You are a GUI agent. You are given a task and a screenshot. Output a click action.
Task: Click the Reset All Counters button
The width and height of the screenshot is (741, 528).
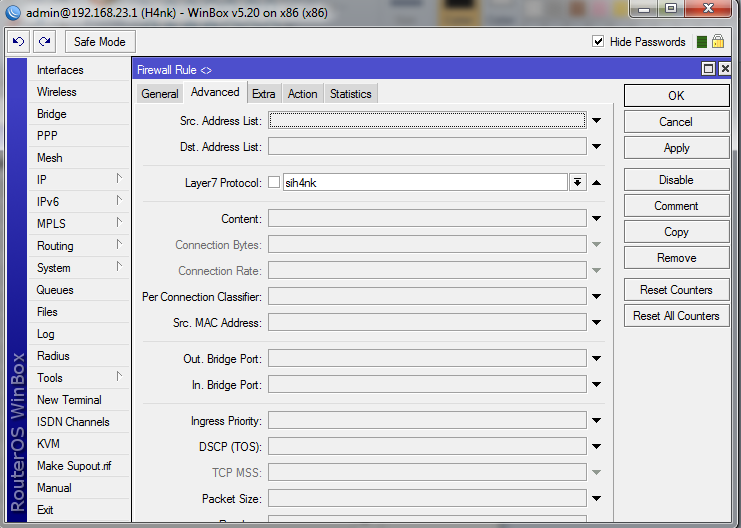tap(676, 315)
